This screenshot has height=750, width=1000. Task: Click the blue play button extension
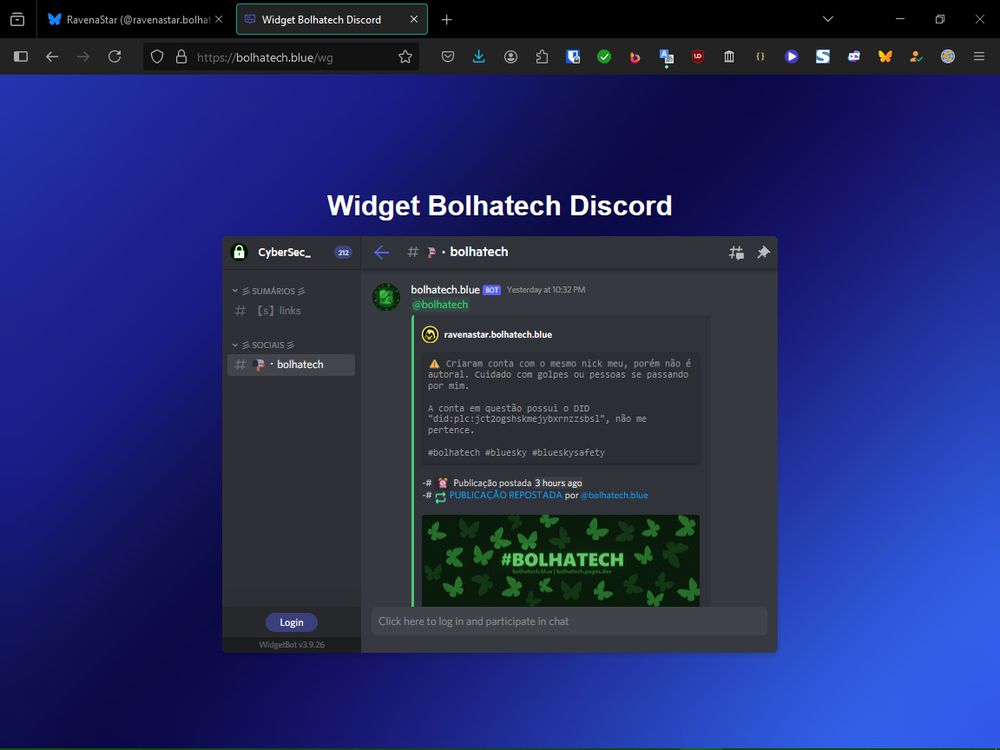(x=791, y=57)
